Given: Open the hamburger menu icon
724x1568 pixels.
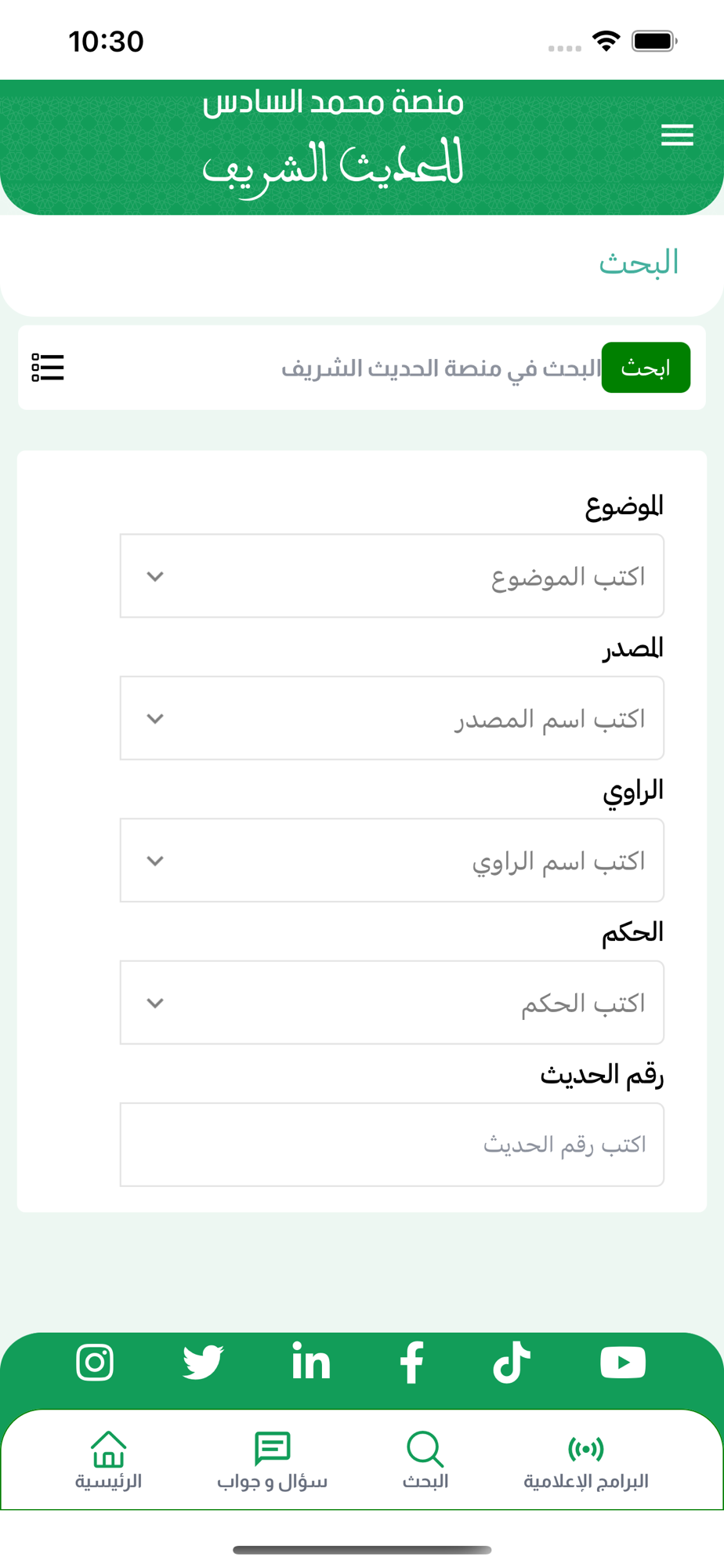Looking at the screenshot, I should tap(677, 135).
